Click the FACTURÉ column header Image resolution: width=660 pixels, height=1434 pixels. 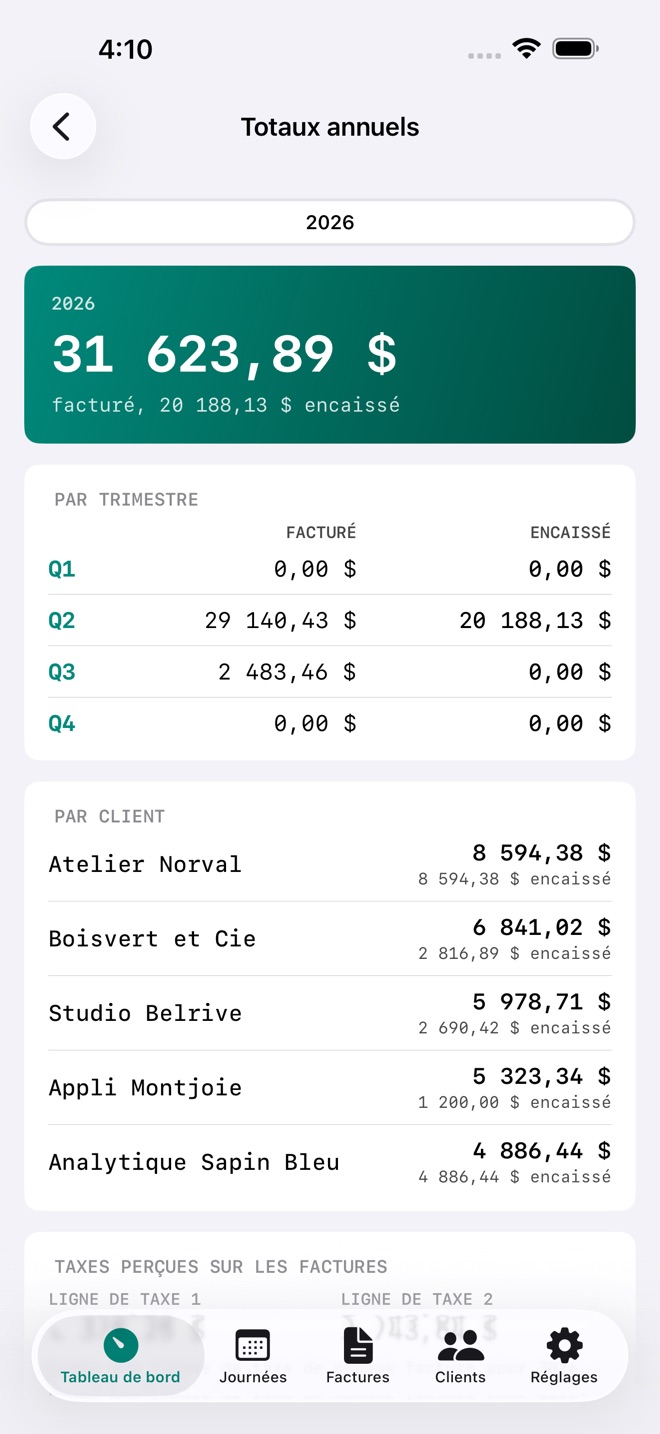click(321, 533)
